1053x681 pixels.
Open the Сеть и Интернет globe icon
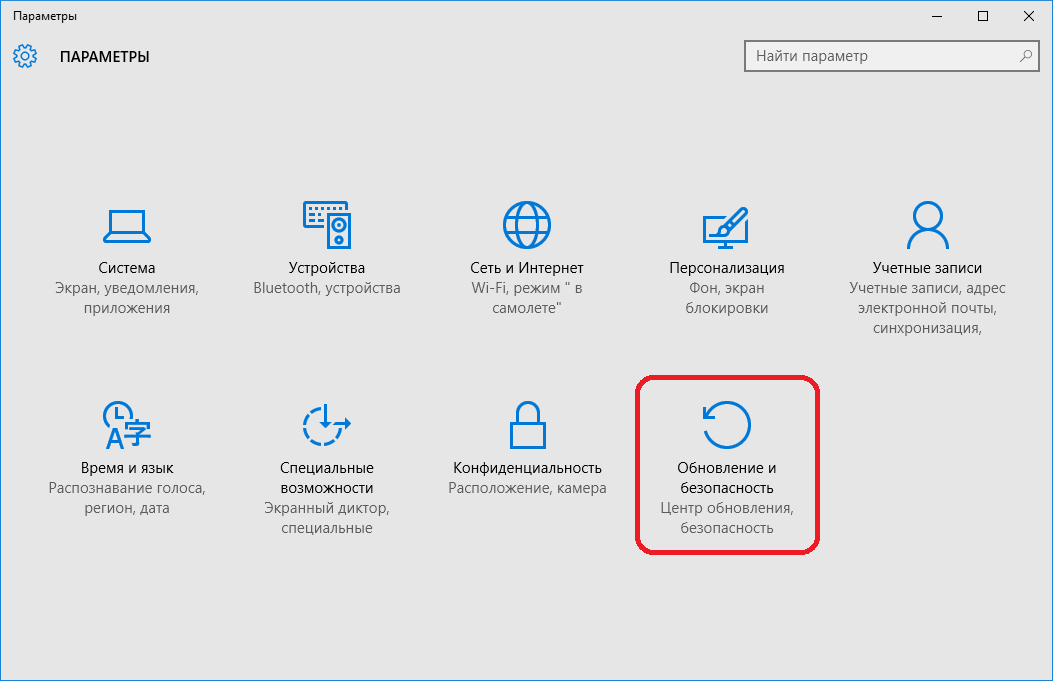[x=527, y=225]
